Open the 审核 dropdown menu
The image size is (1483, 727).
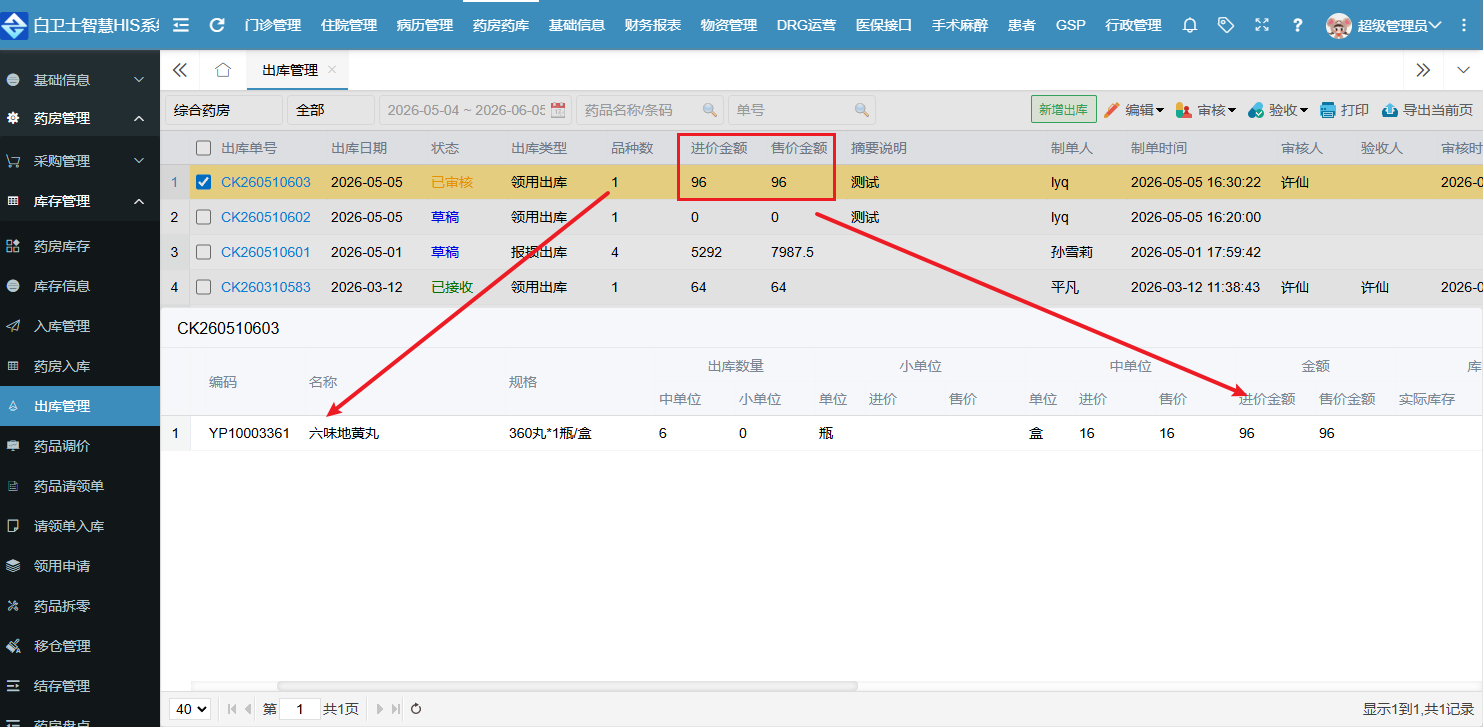[1206, 110]
